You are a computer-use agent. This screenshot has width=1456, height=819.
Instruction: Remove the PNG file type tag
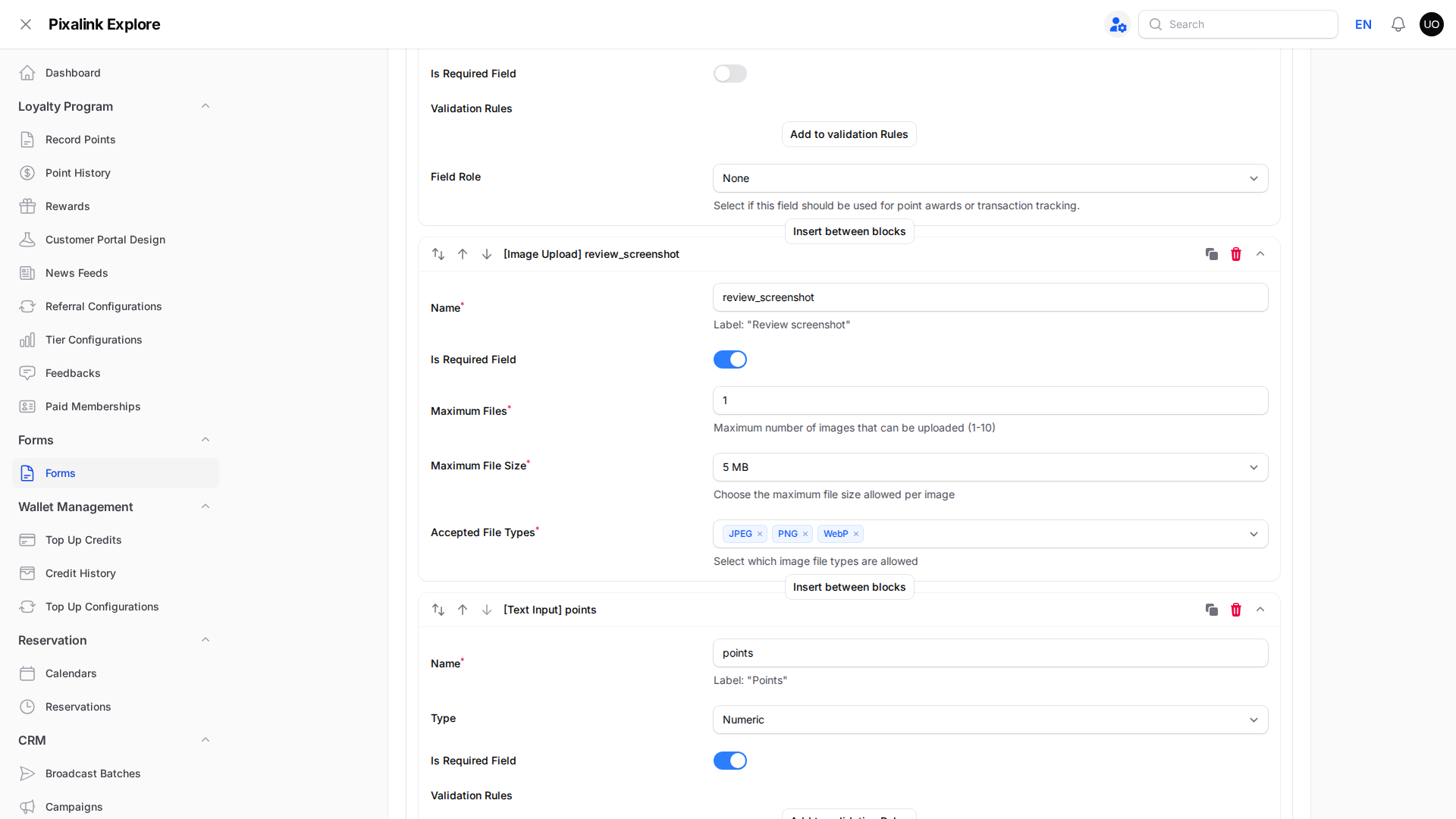805,534
